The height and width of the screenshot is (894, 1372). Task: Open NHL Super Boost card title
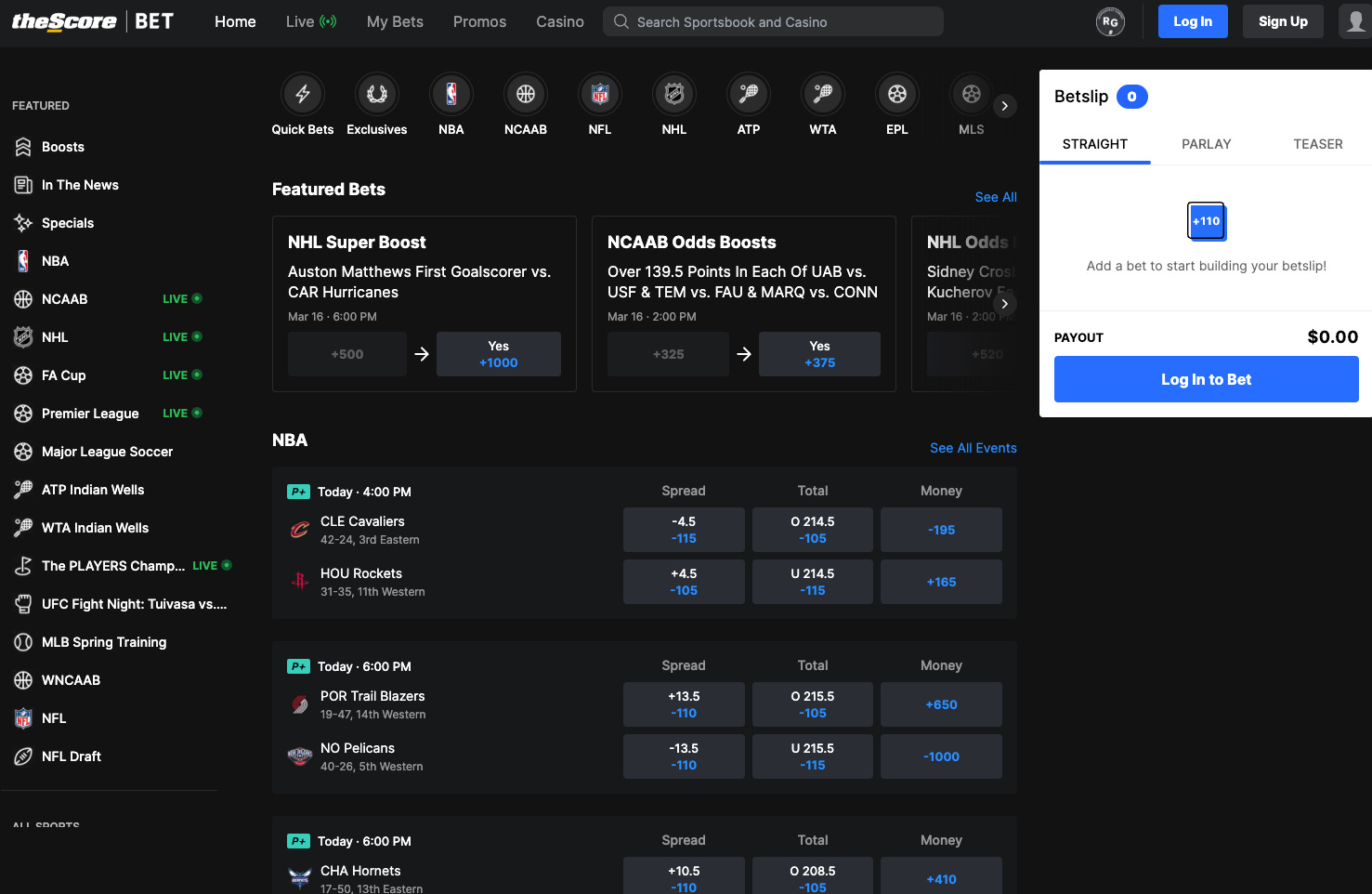(x=357, y=243)
